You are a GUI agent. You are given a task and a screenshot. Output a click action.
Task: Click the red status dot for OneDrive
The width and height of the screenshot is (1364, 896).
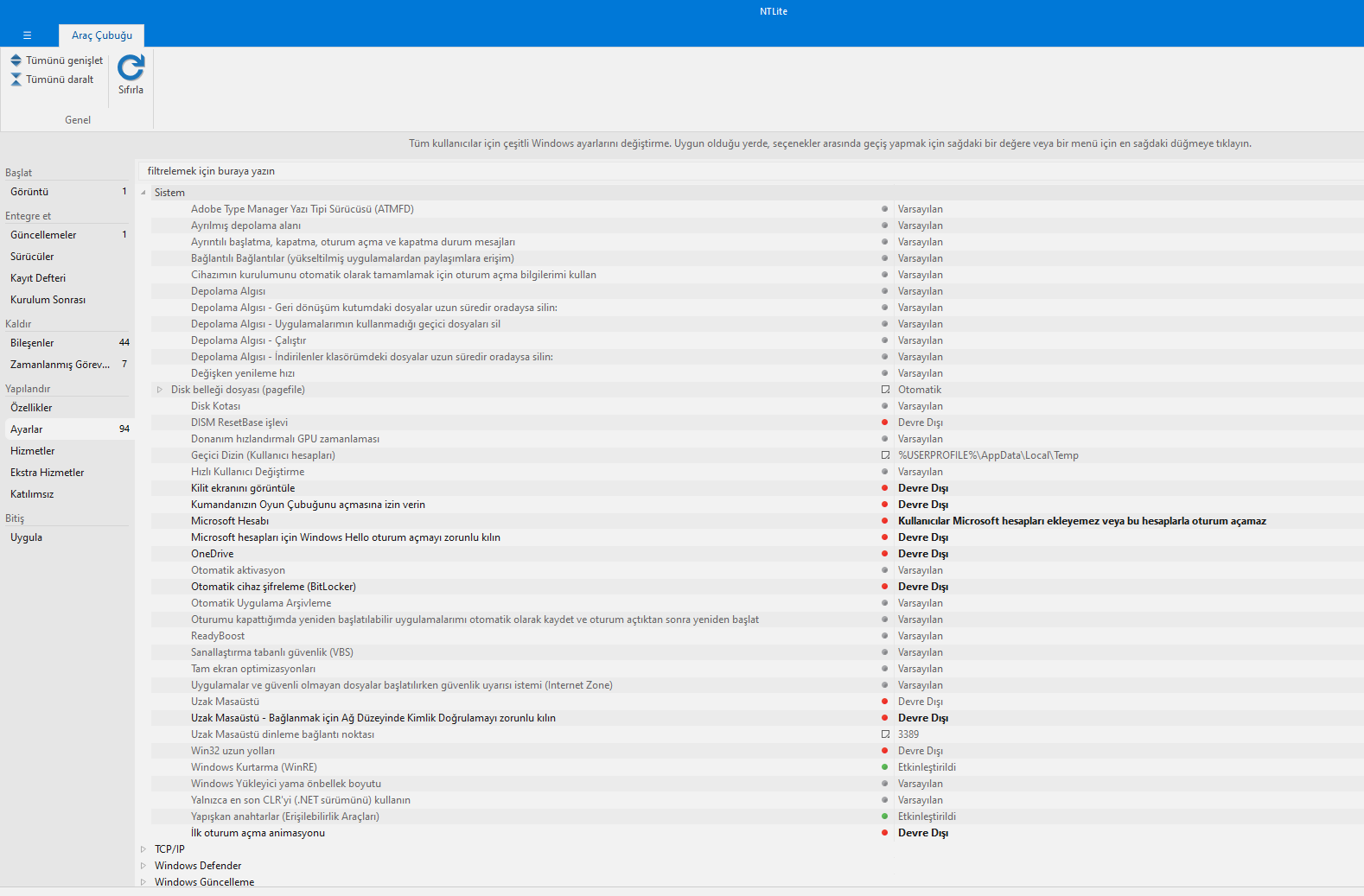[884, 554]
